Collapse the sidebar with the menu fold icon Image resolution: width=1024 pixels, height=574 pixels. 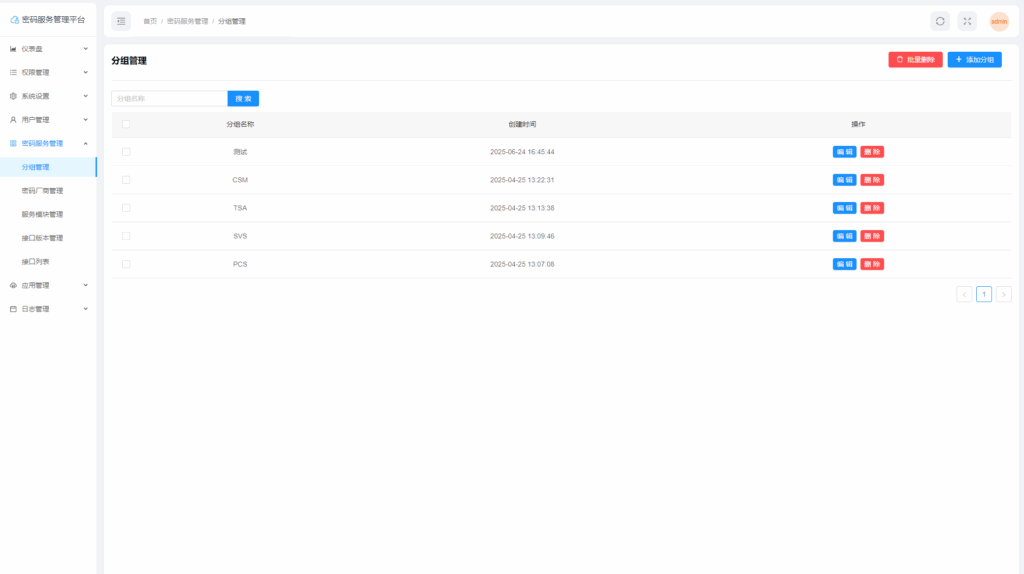121,21
